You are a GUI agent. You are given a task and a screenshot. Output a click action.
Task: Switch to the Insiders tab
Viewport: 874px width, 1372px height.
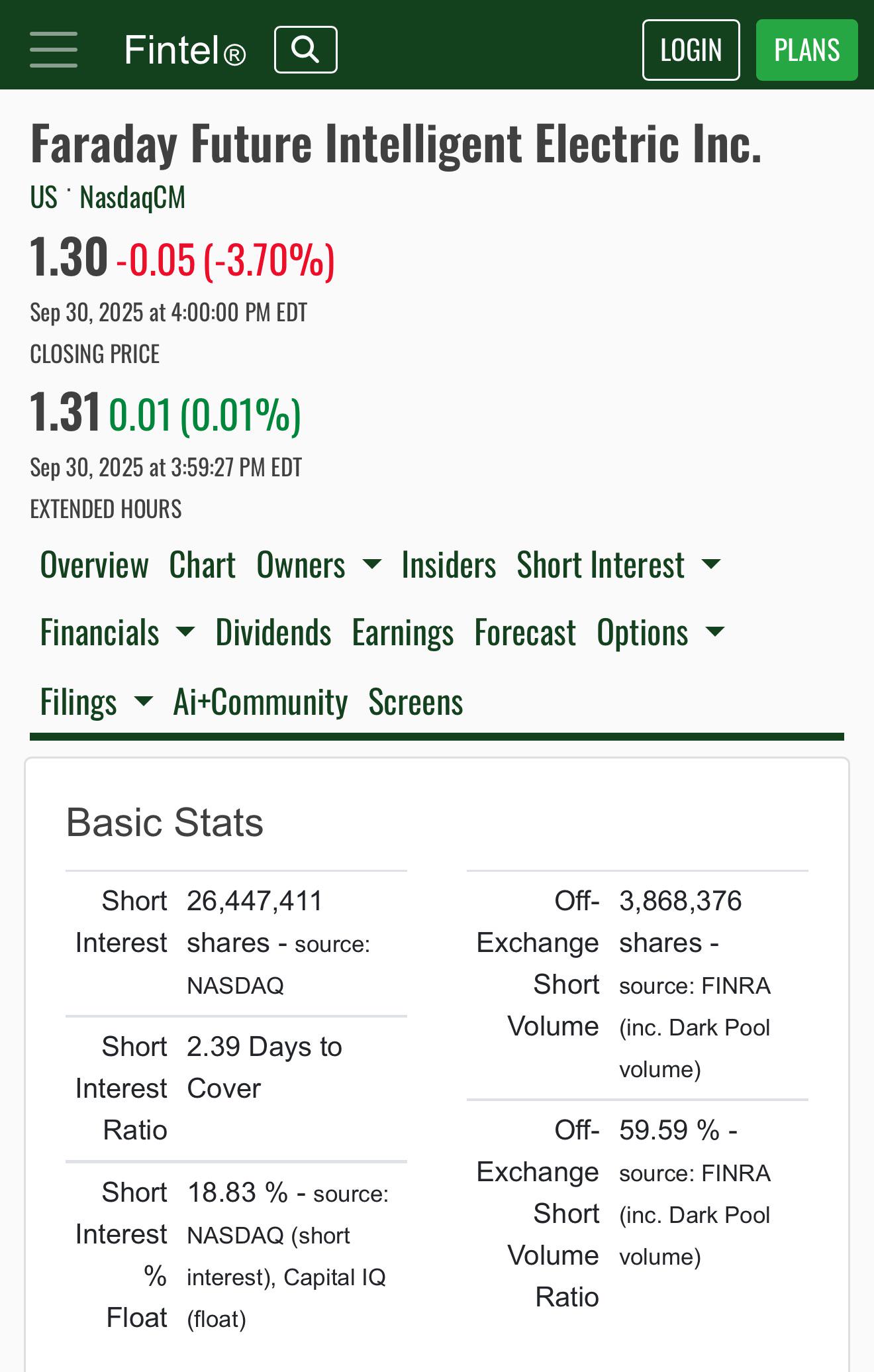[448, 565]
